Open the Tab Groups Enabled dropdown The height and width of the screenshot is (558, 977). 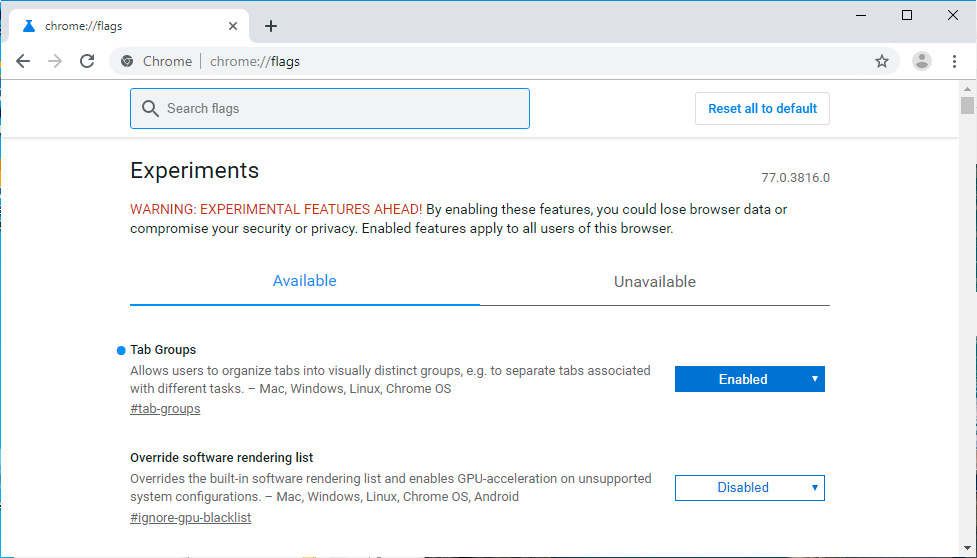[749, 379]
